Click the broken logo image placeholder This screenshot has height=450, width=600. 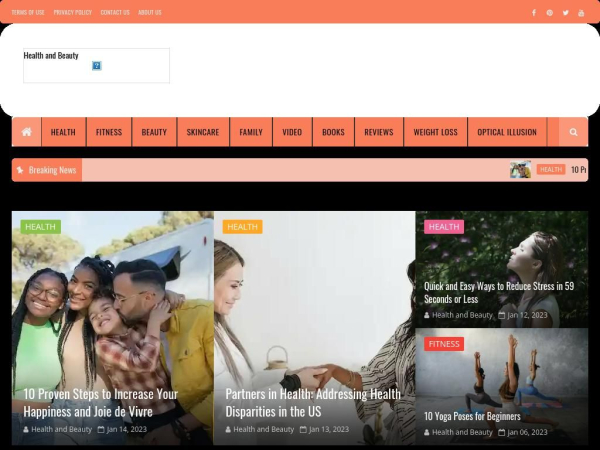97,65
